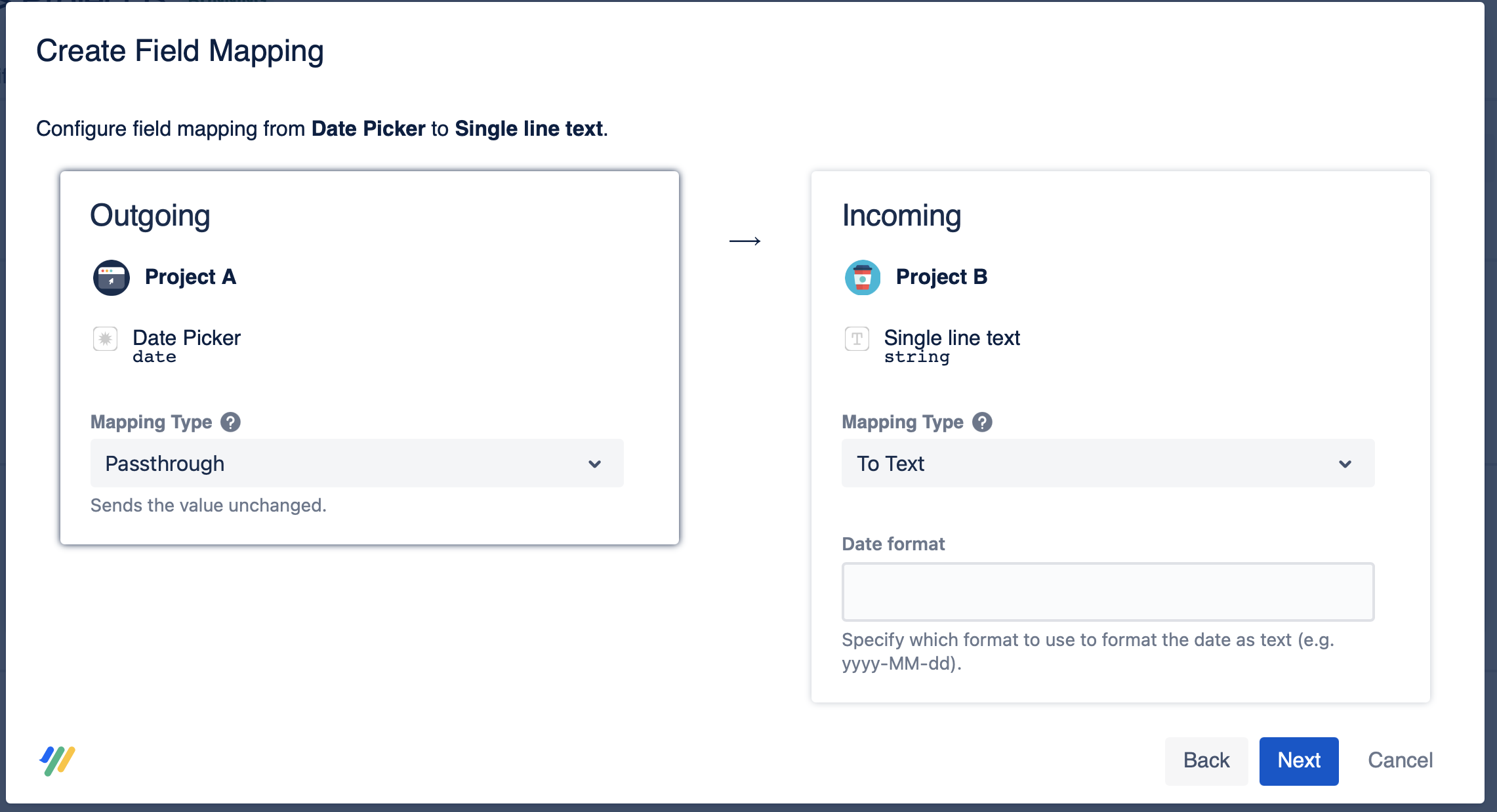
Task: Click the Project A label text
Action: coord(191,277)
